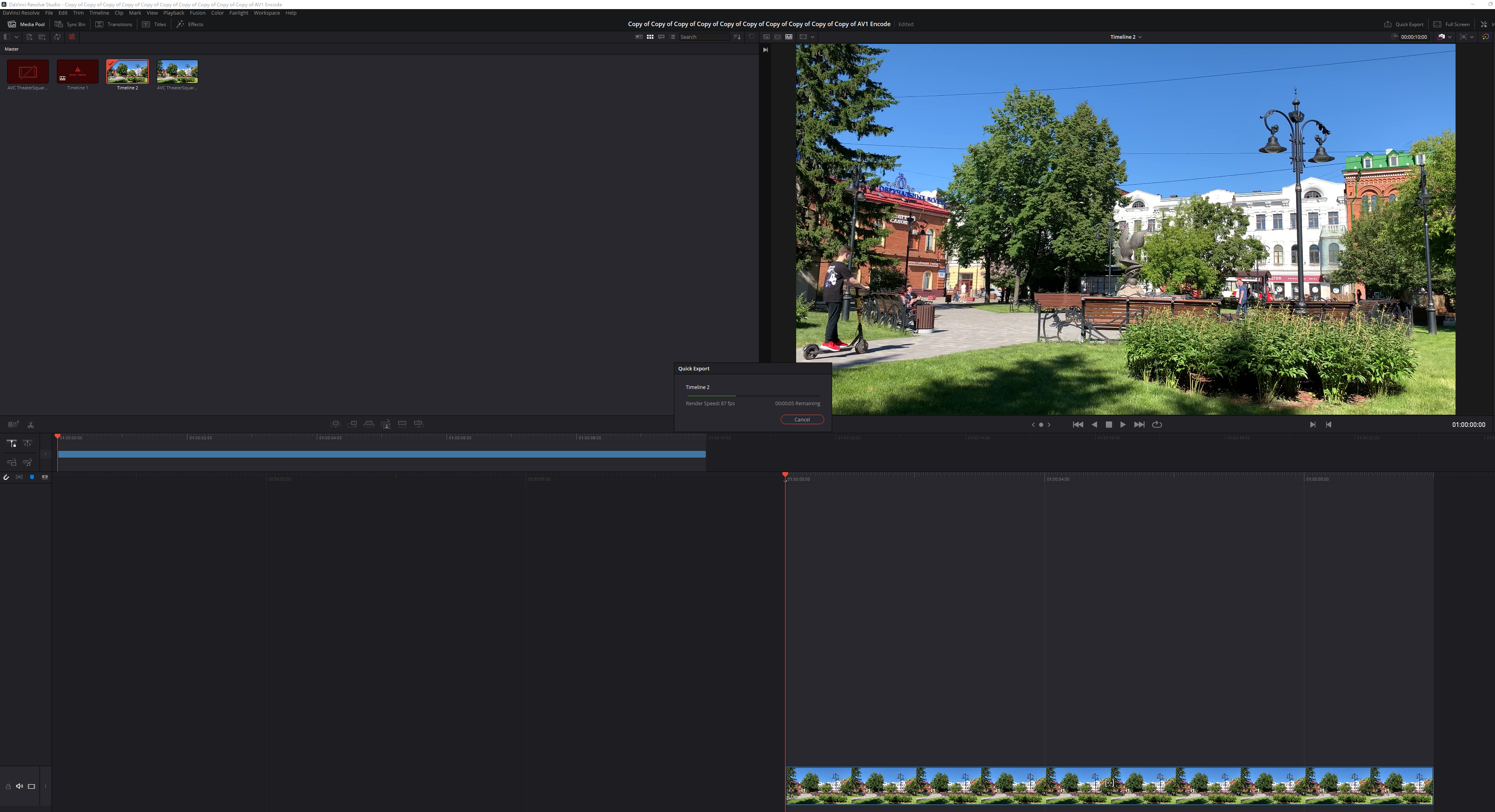Click the Import Media Folder icon
Viewport: 1495px width, 812px height.
click(42, 37)
